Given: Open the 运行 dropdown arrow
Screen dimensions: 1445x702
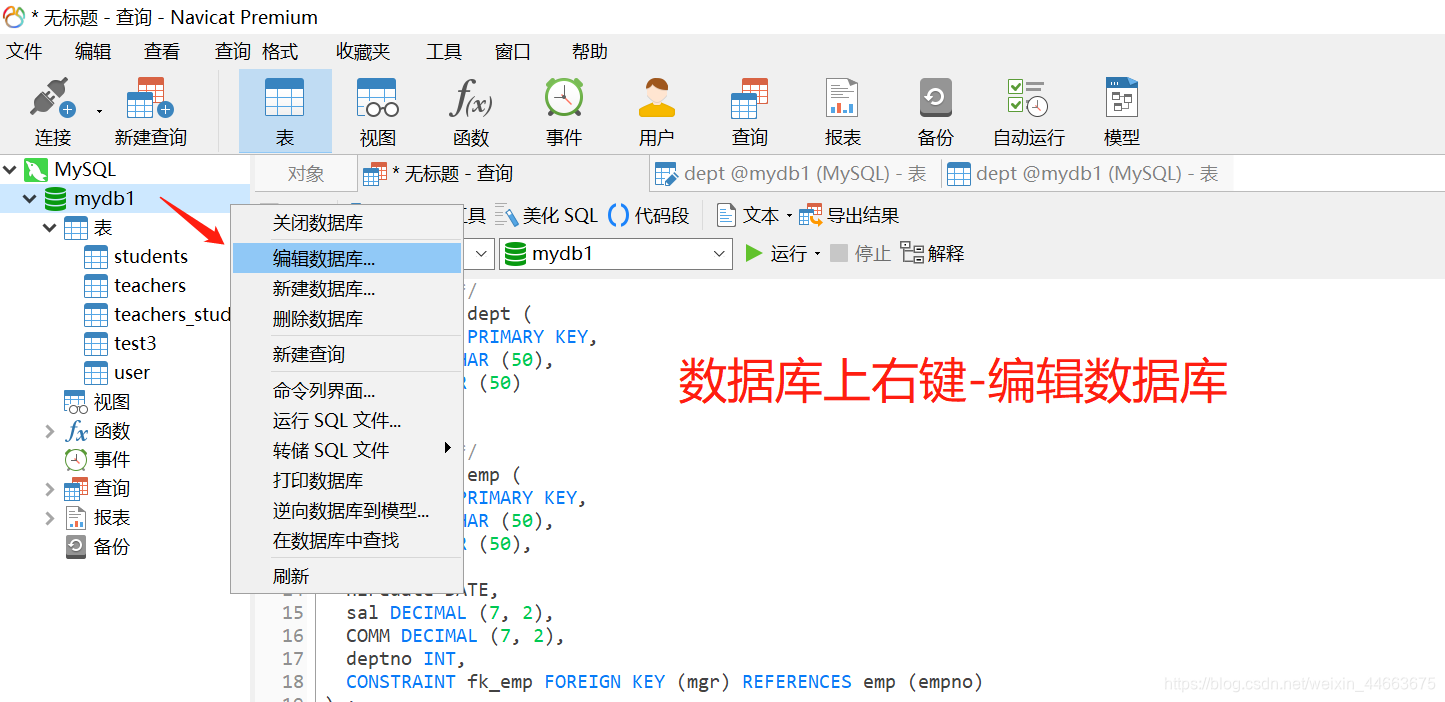Looking at the screenshot, I should point(817,254).
